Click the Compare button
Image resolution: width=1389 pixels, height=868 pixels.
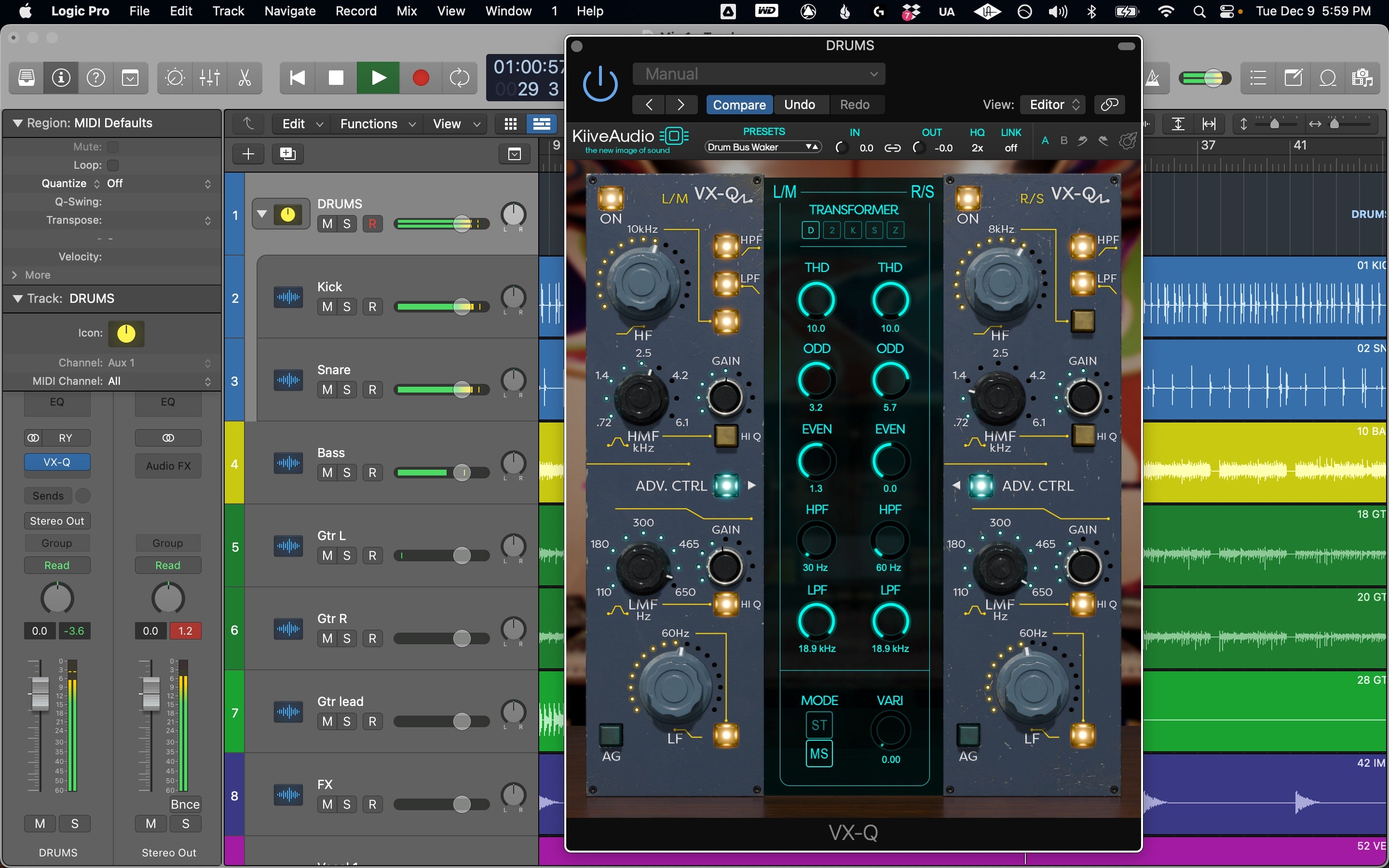(x=739, y=105)
